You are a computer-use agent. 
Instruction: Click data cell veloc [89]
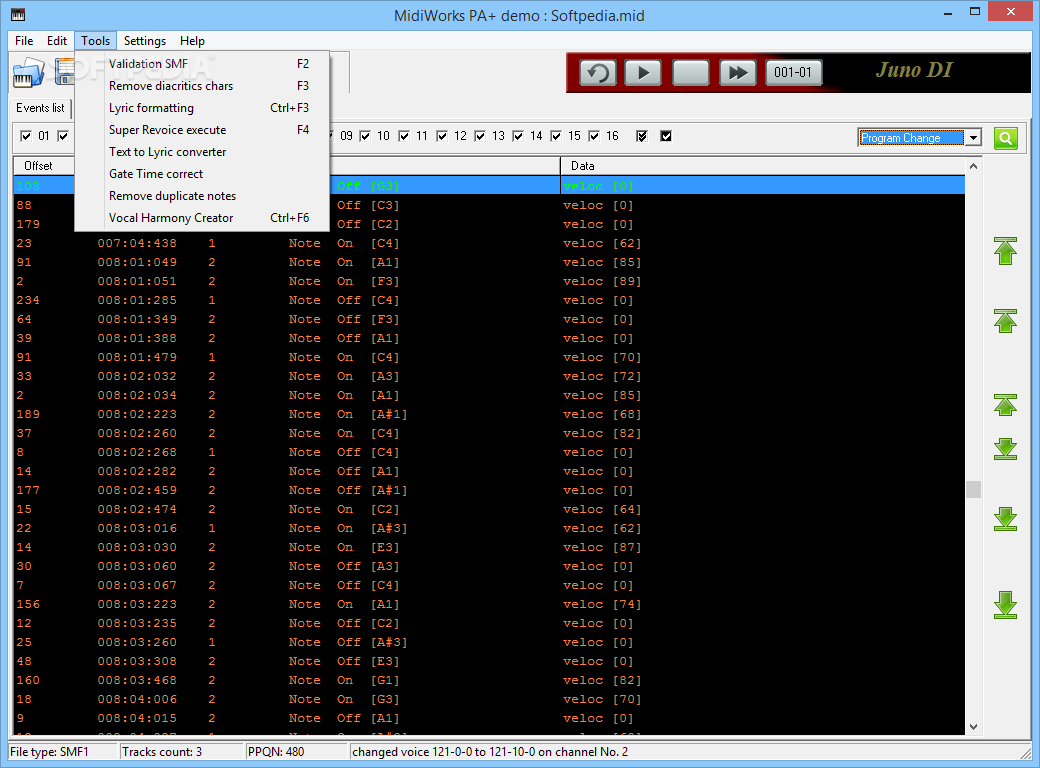(x=602, y=281)
